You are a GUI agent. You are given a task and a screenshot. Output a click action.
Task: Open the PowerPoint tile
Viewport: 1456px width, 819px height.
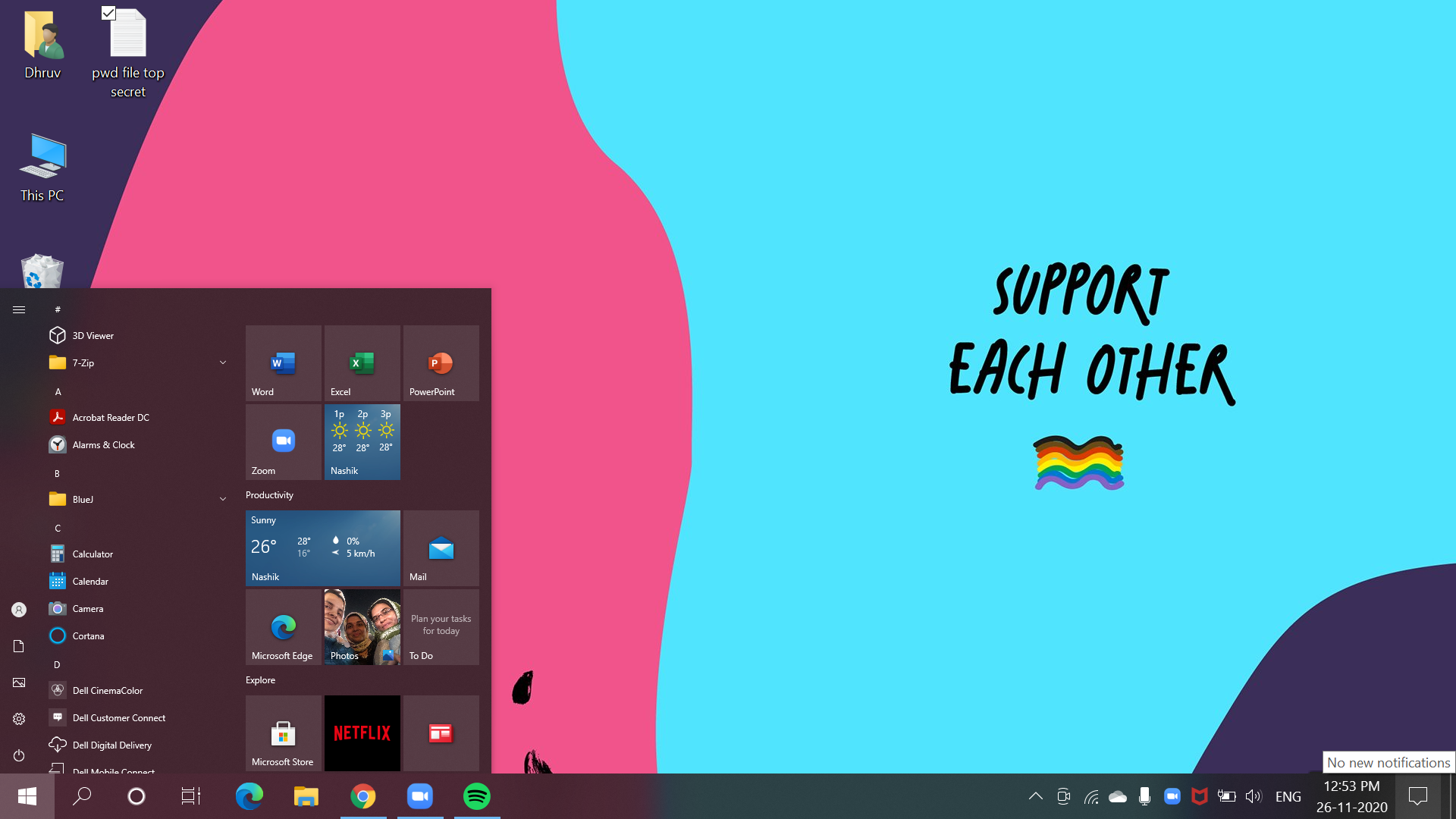pyautogui.click(x=441, y=363)
